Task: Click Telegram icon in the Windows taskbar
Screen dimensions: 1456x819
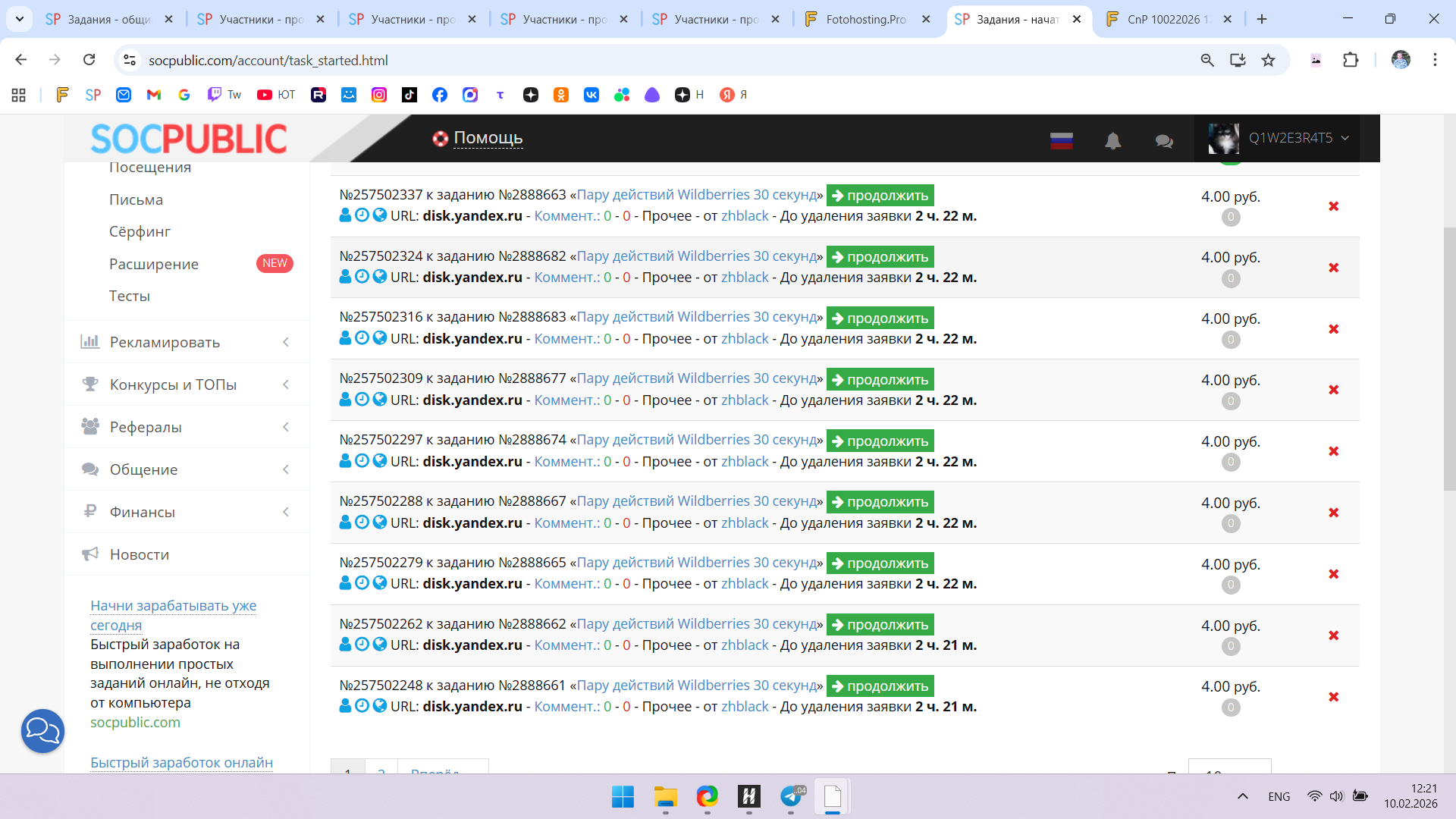Action: point(791,796)
